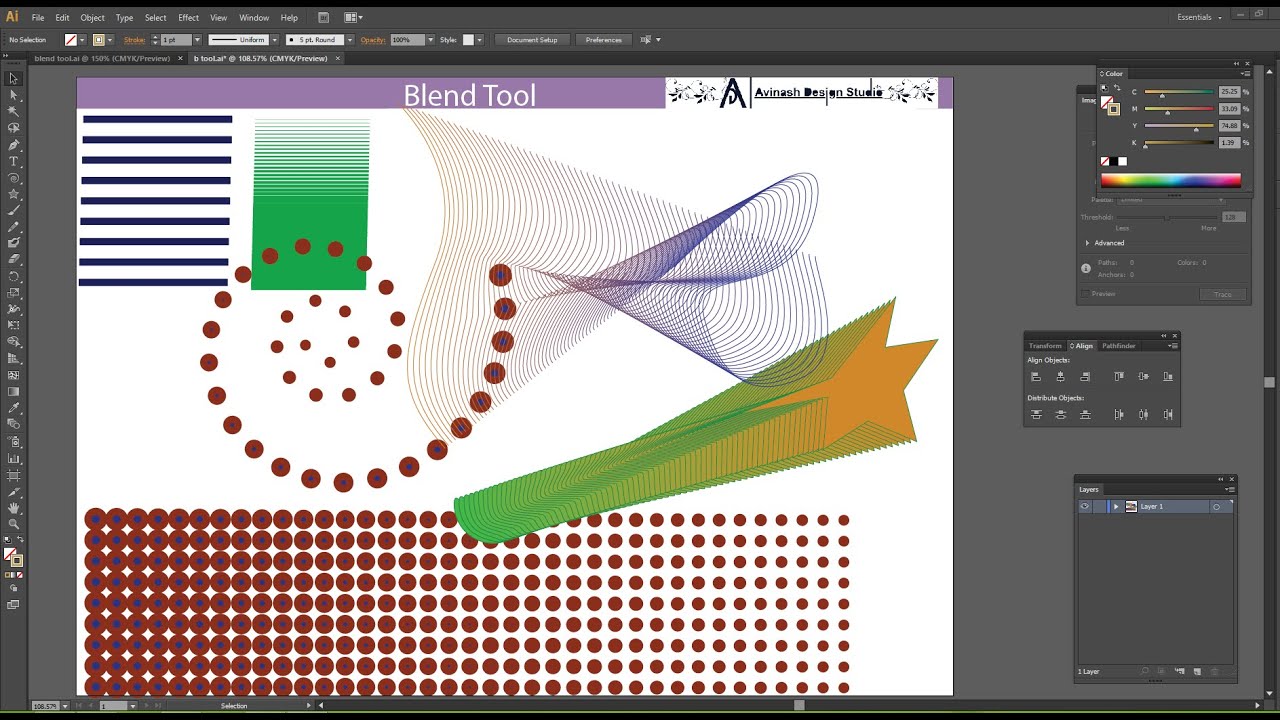This screenshot has width=1280, height=720.
Task: Select the Star shape tool
Action: click(x=14, y=194)
